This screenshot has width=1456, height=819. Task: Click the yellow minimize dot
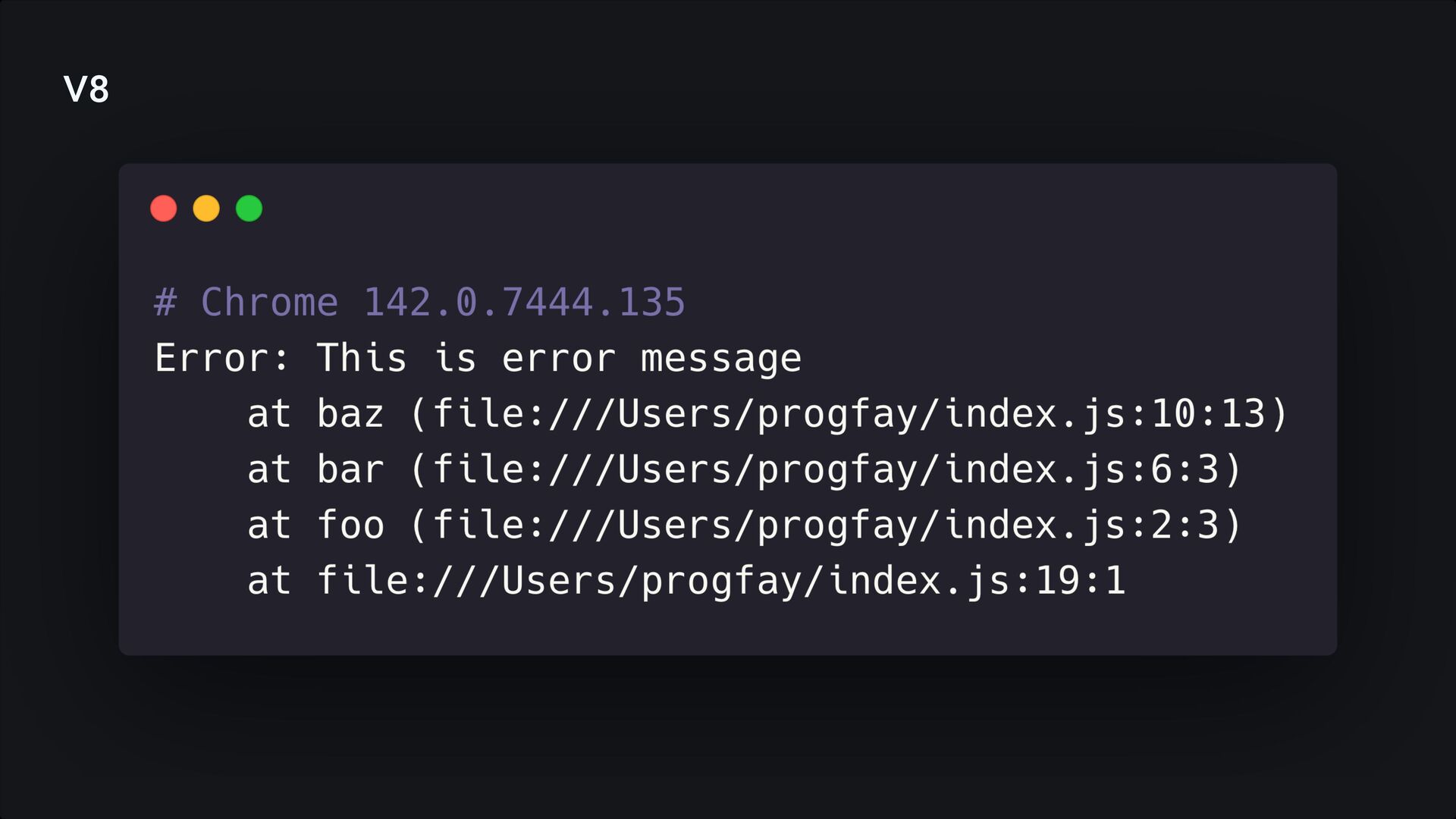206,209
